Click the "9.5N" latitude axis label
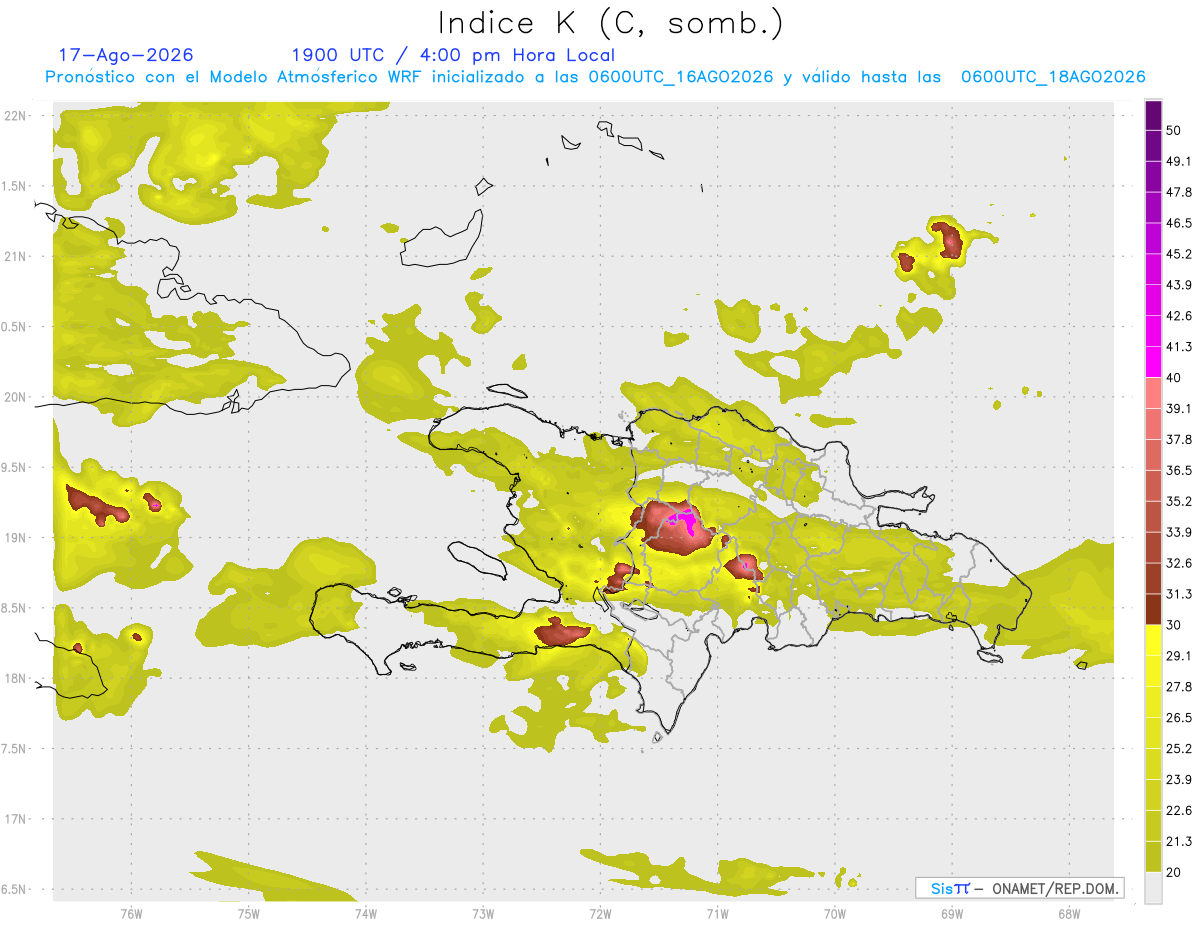1200x927 pixels. click(13, 468)
